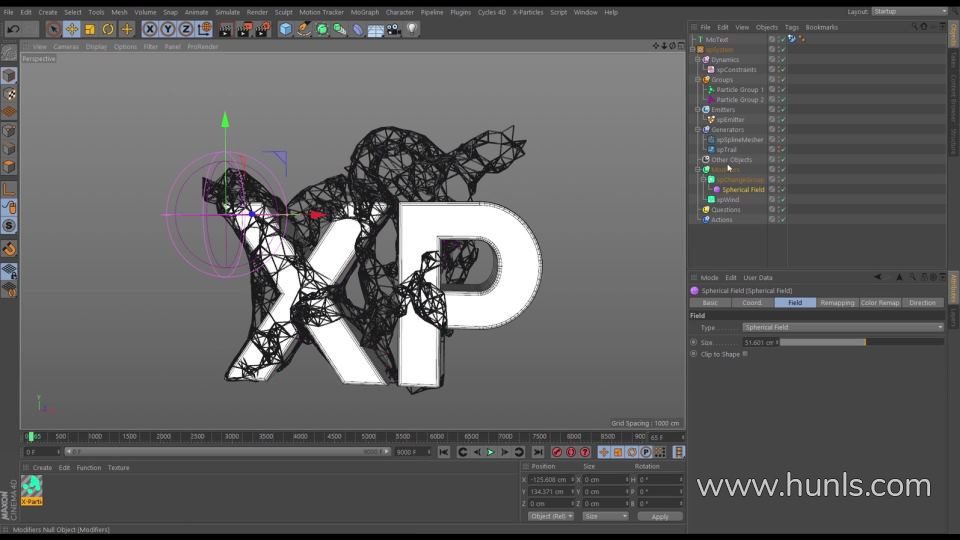Click the Position X input field
The height and width of the screenshot is (540, 960).
(x=551, y=479)
